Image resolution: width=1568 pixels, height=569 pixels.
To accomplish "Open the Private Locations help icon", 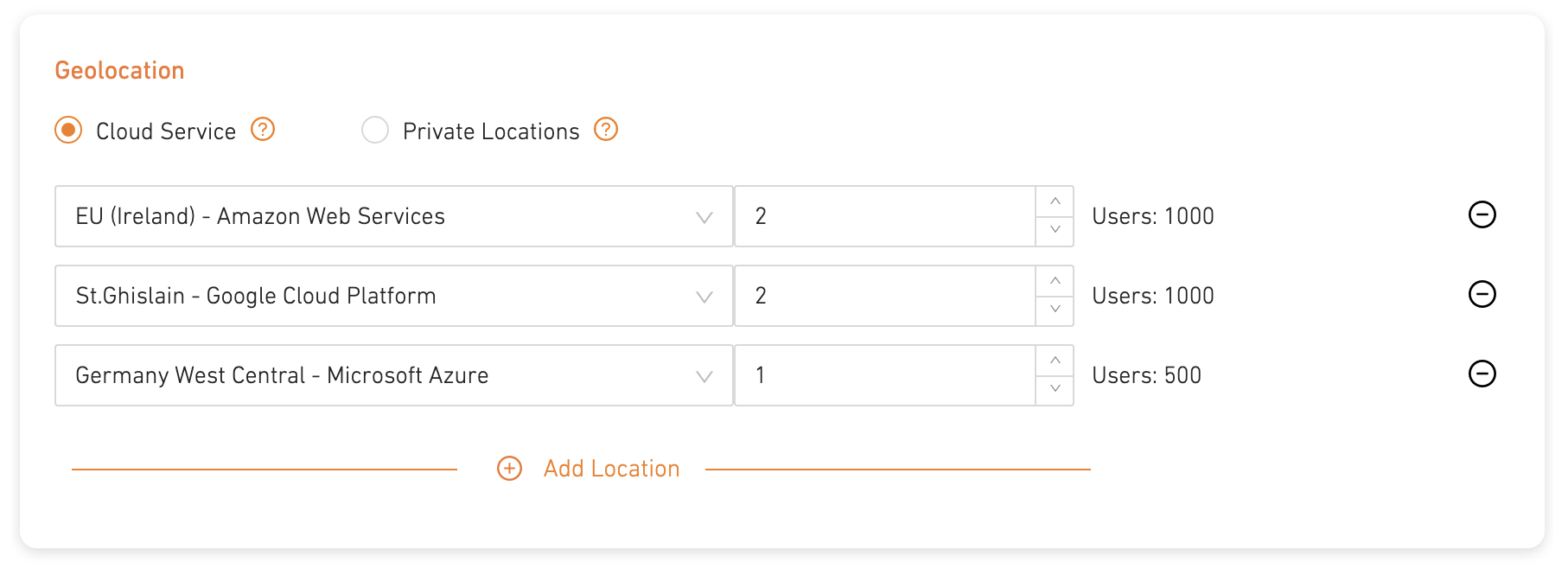I will pos(606,130).
